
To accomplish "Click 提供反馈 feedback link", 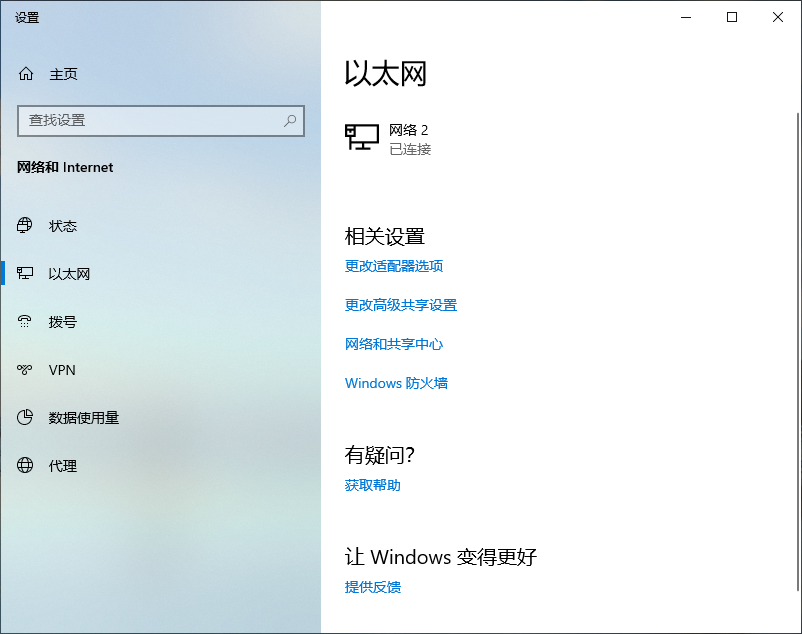I will (x=373, y=587).
